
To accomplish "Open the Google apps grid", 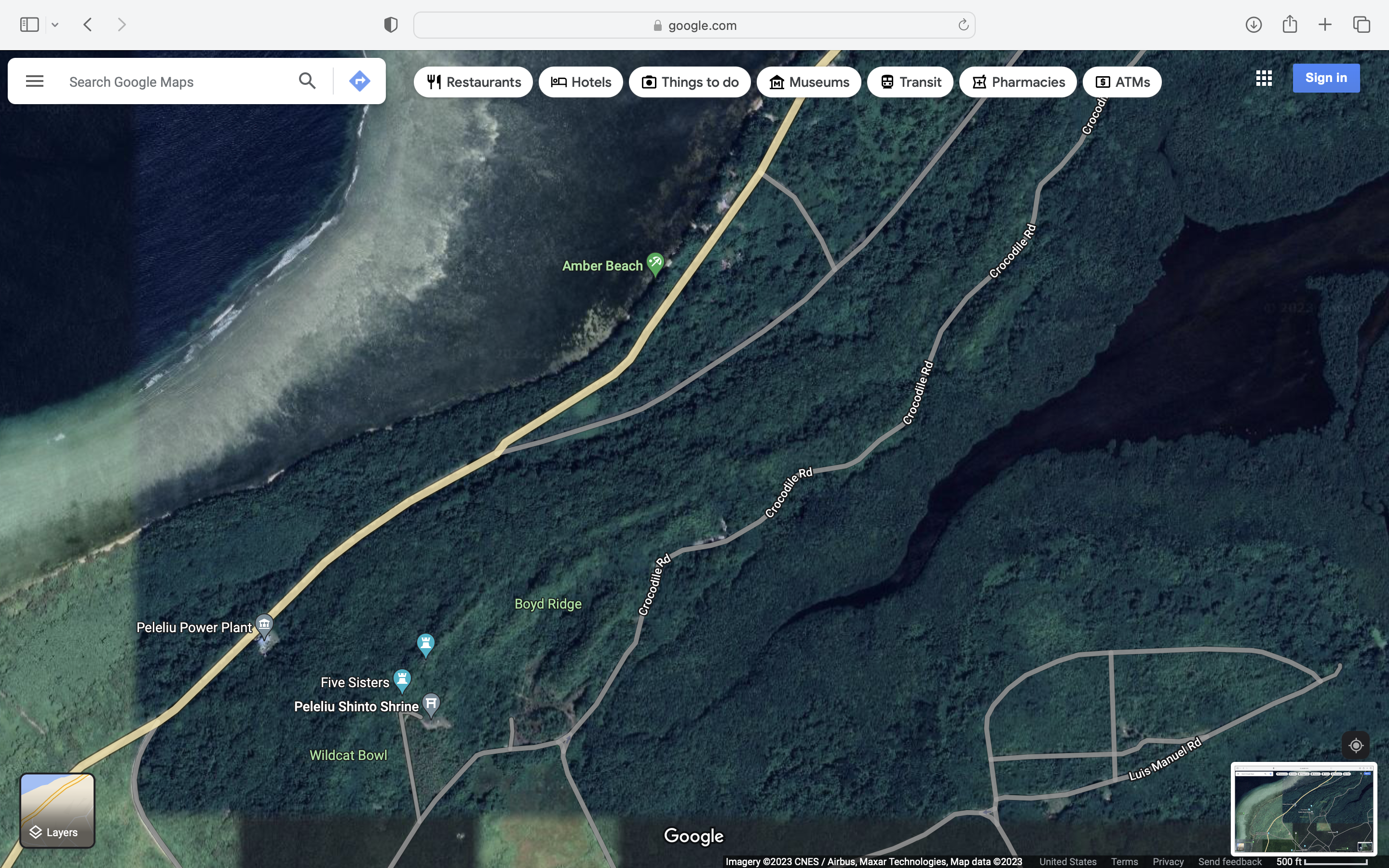I will (x=1263, y=78).
